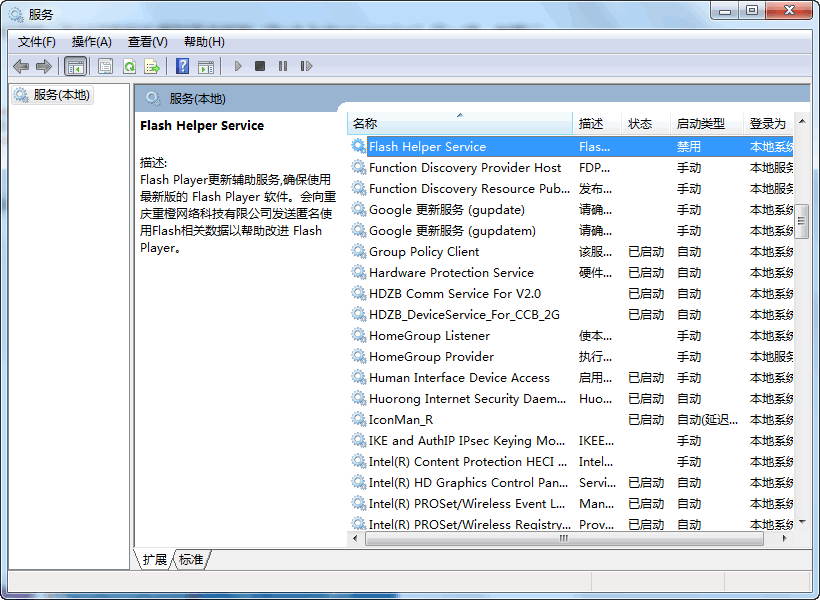Toggle the Show/Hide Console Tree button
The image size is (820, 600).
tap(75, 66)
